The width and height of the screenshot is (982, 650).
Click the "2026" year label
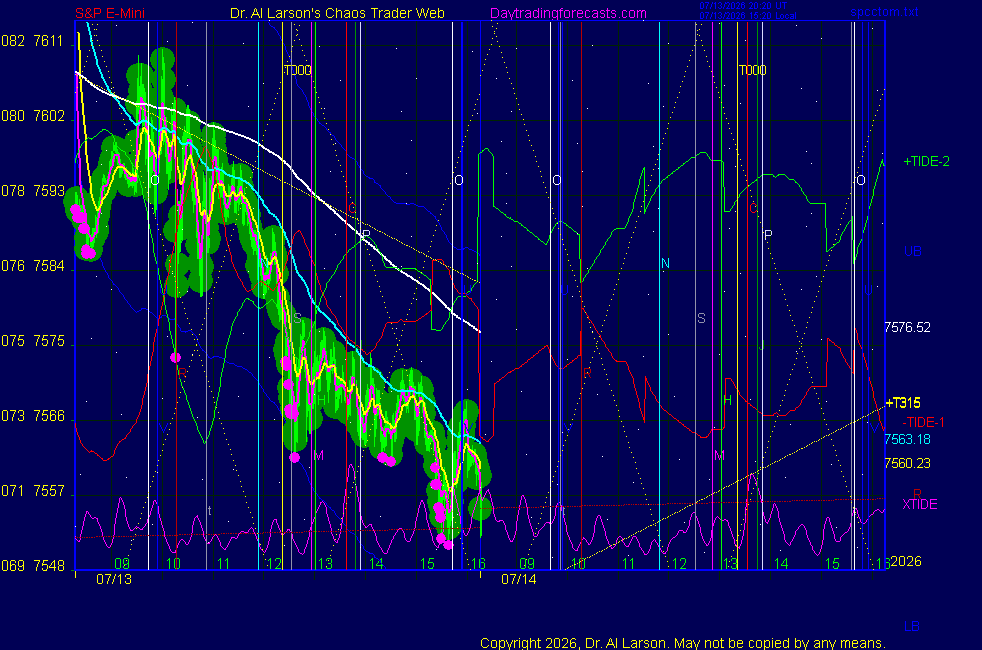click(906, 561)
